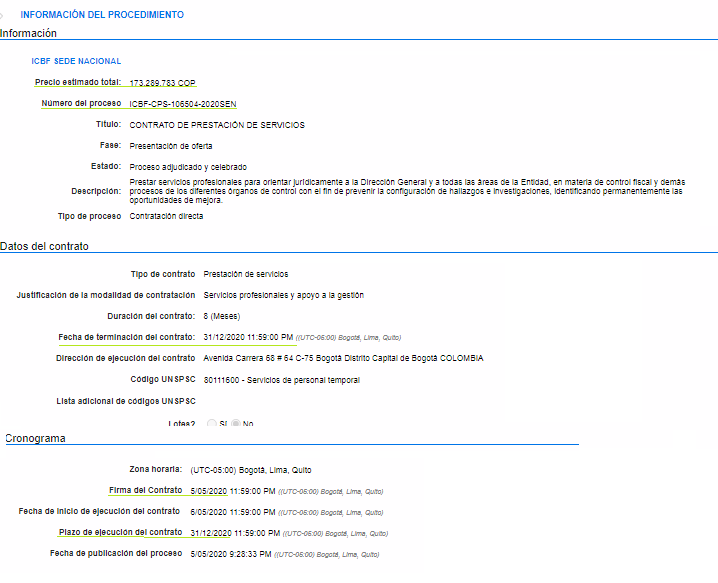Click the Dirección de ejecución del contrato label

coord(125,359)
